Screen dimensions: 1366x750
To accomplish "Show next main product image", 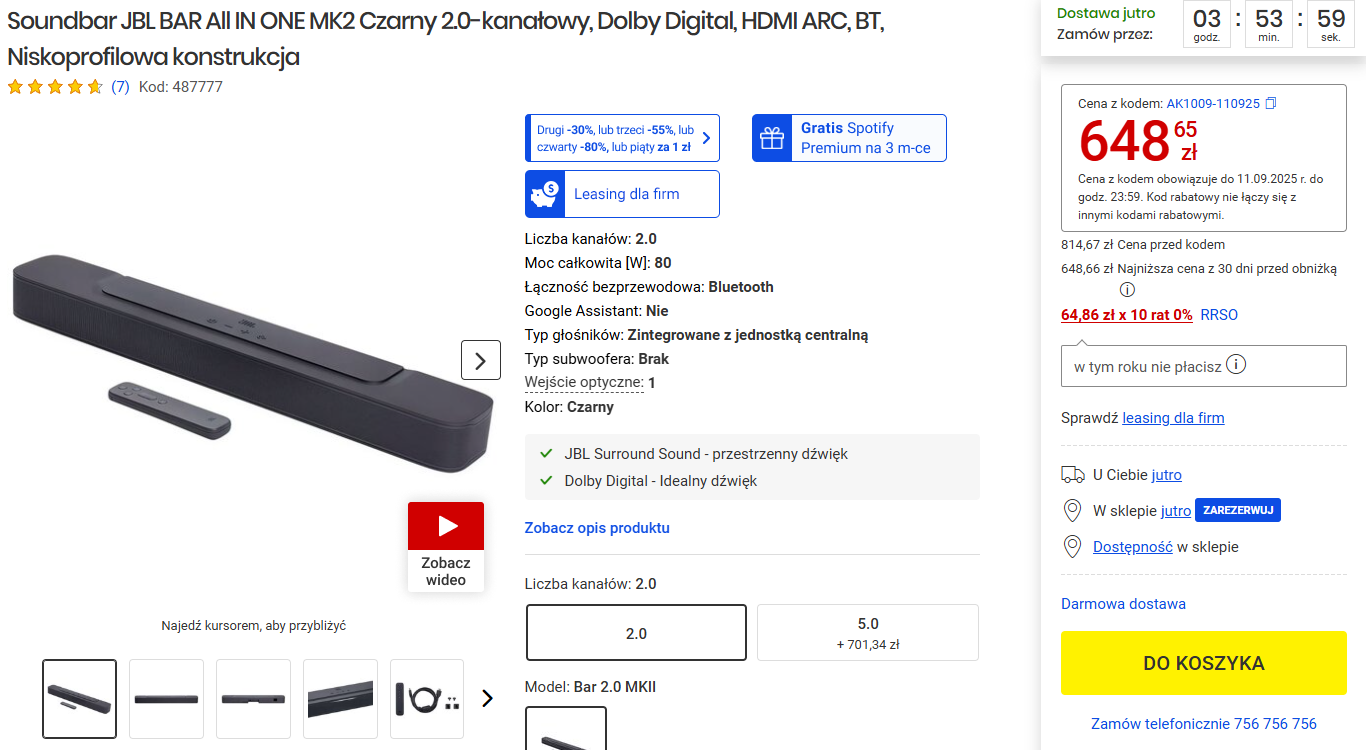I will (x=481, y=360).
